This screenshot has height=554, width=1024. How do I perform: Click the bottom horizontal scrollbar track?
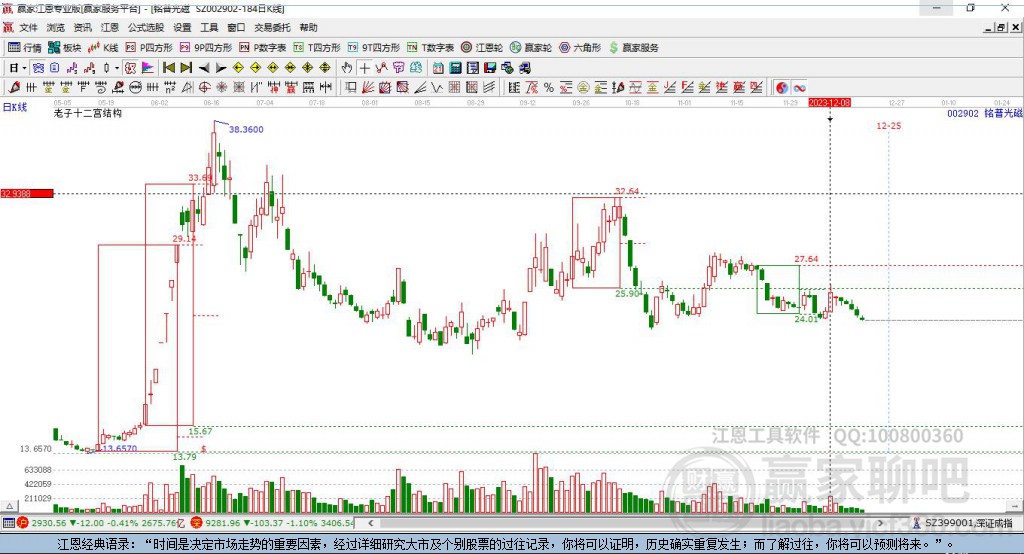[625, 523]
